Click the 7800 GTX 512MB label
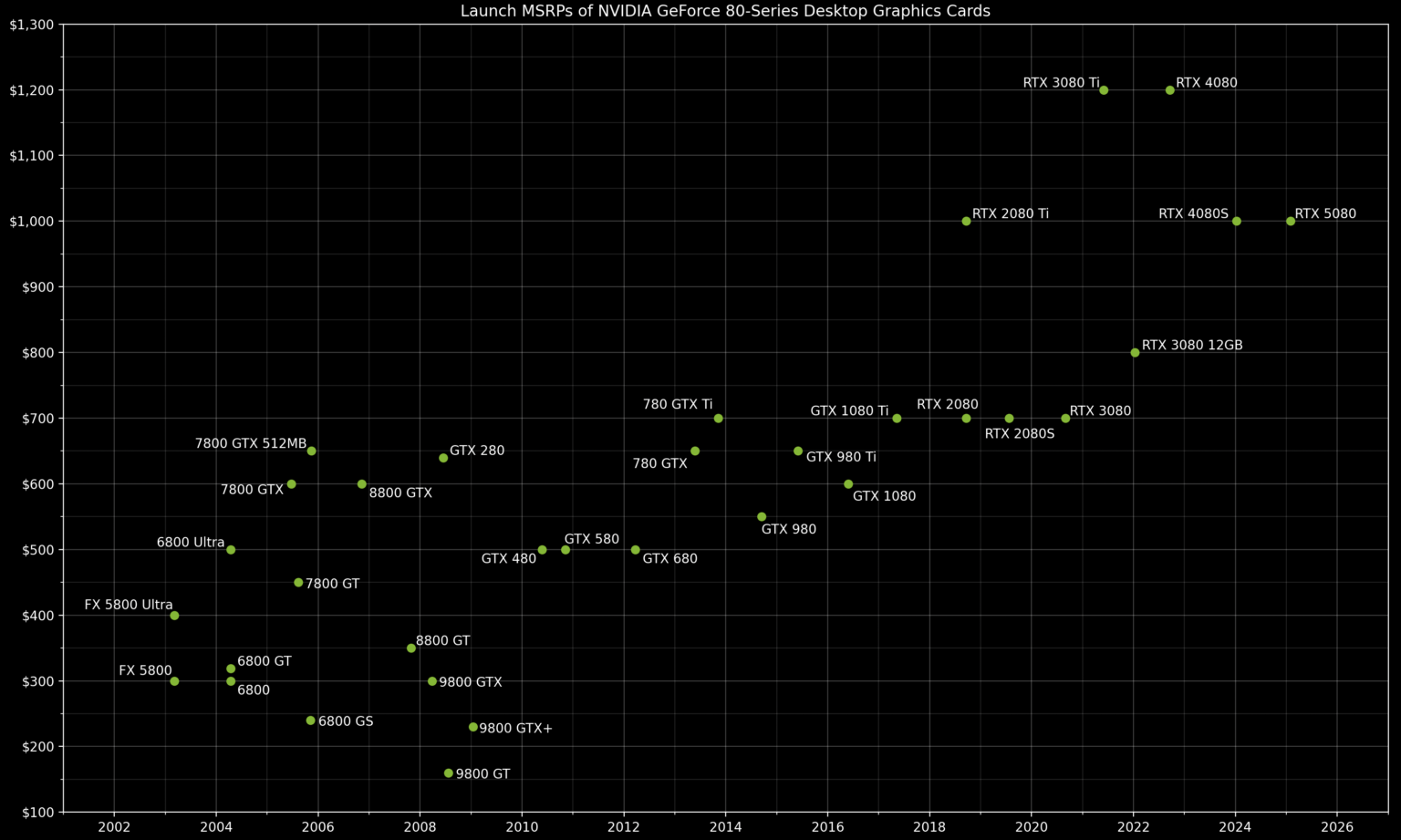The height and width of the screenshot is (840, 1401). [251, 444]
